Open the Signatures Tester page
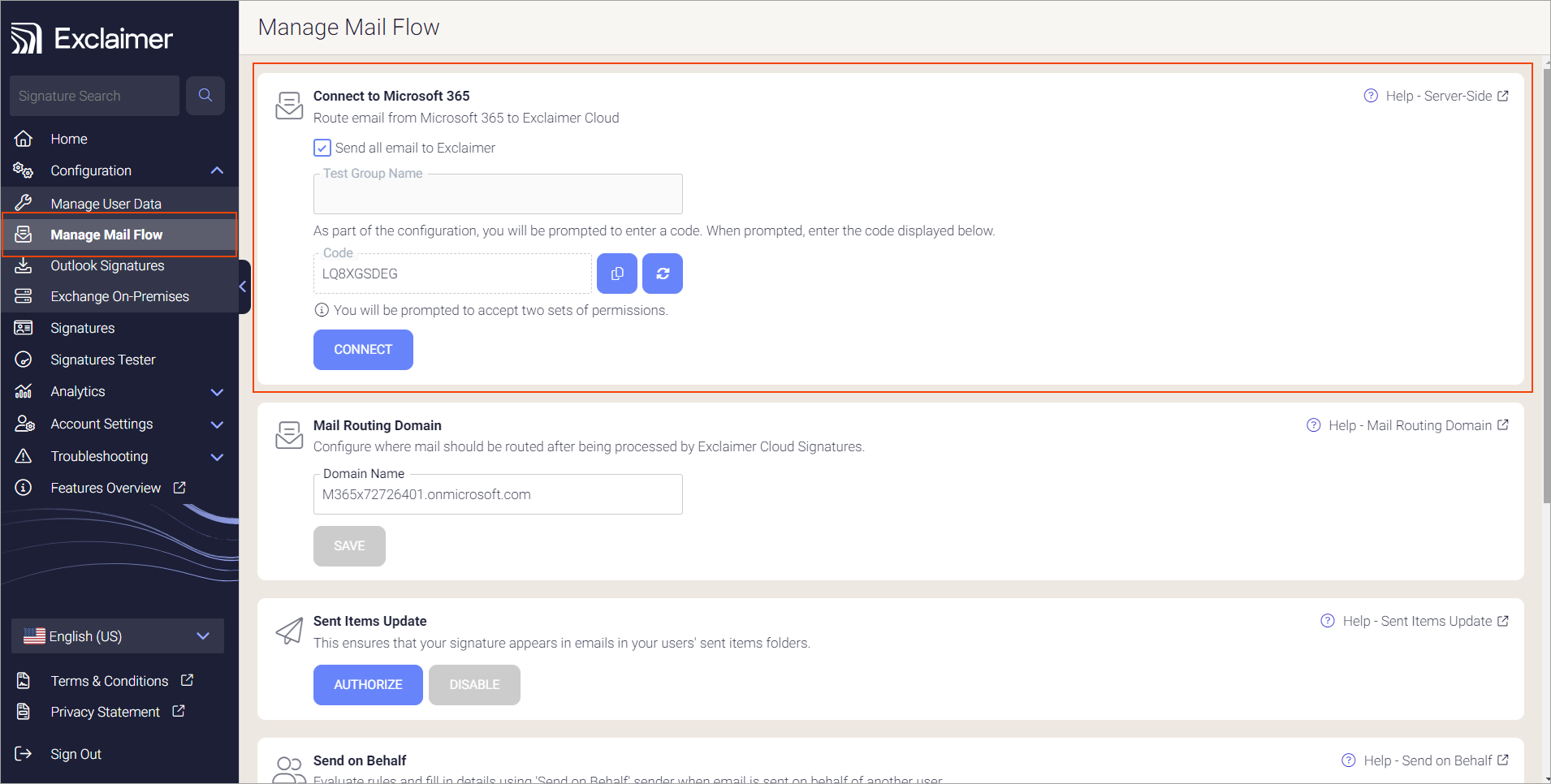 [102, 359]
